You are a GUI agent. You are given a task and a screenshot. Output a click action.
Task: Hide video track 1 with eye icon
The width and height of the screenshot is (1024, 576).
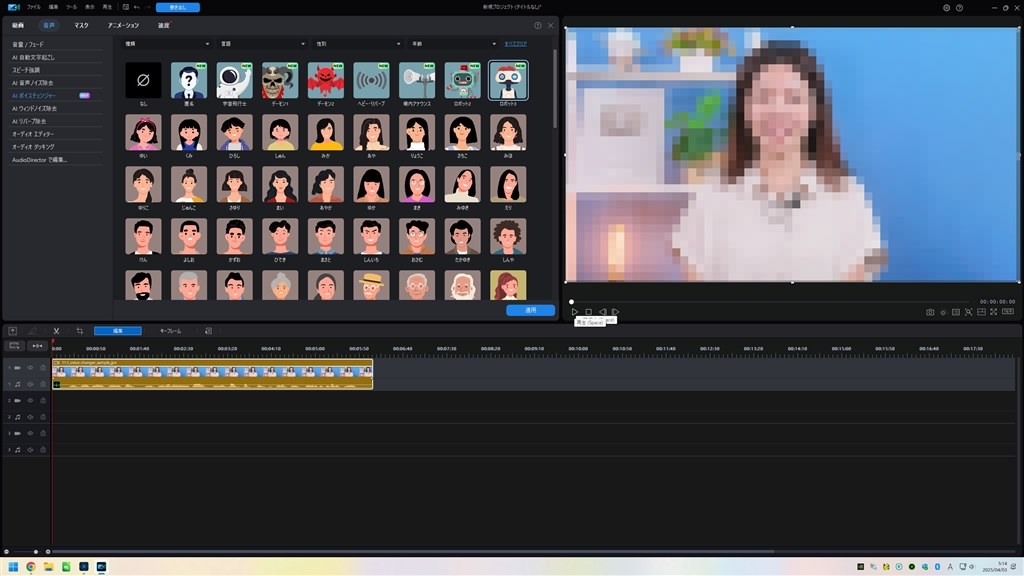tap(31, 368)
